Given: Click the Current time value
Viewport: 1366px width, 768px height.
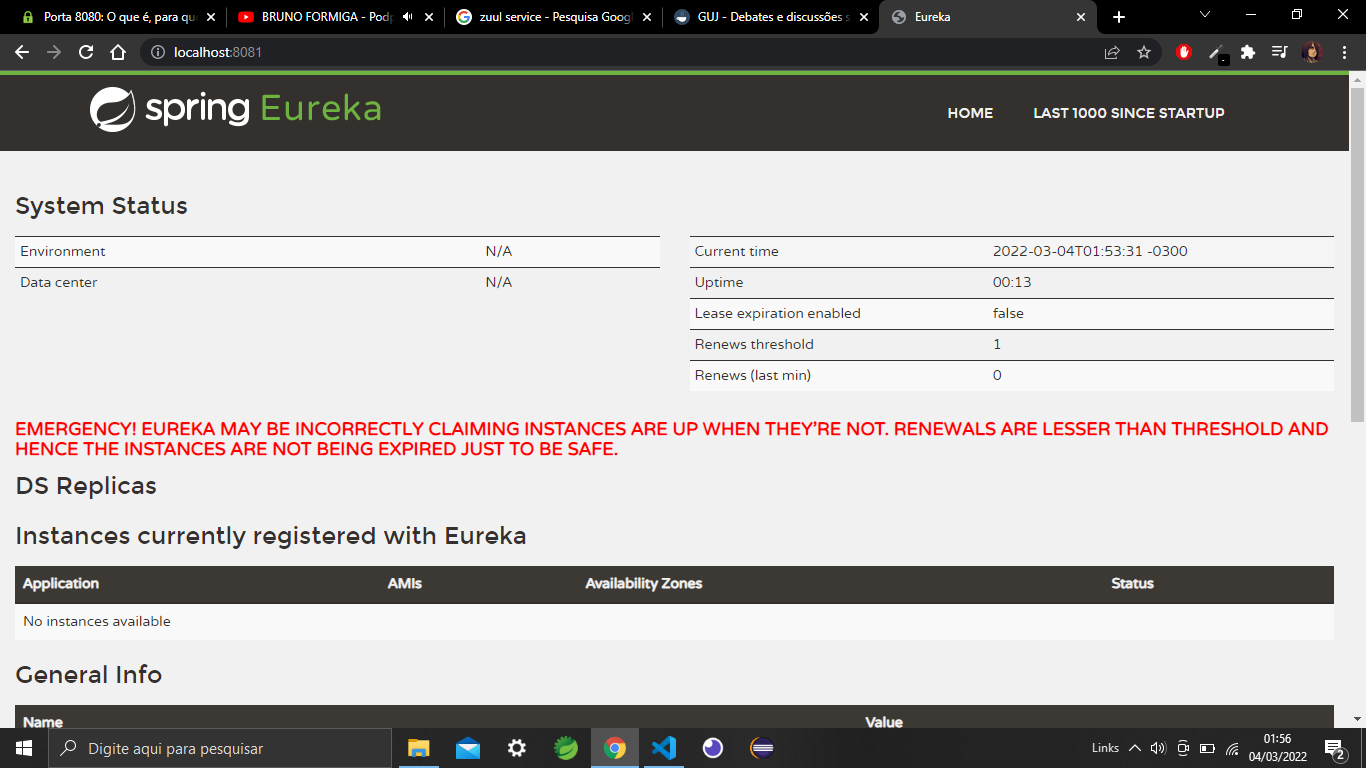Looking at the screenshot, I should [1090, 251].
